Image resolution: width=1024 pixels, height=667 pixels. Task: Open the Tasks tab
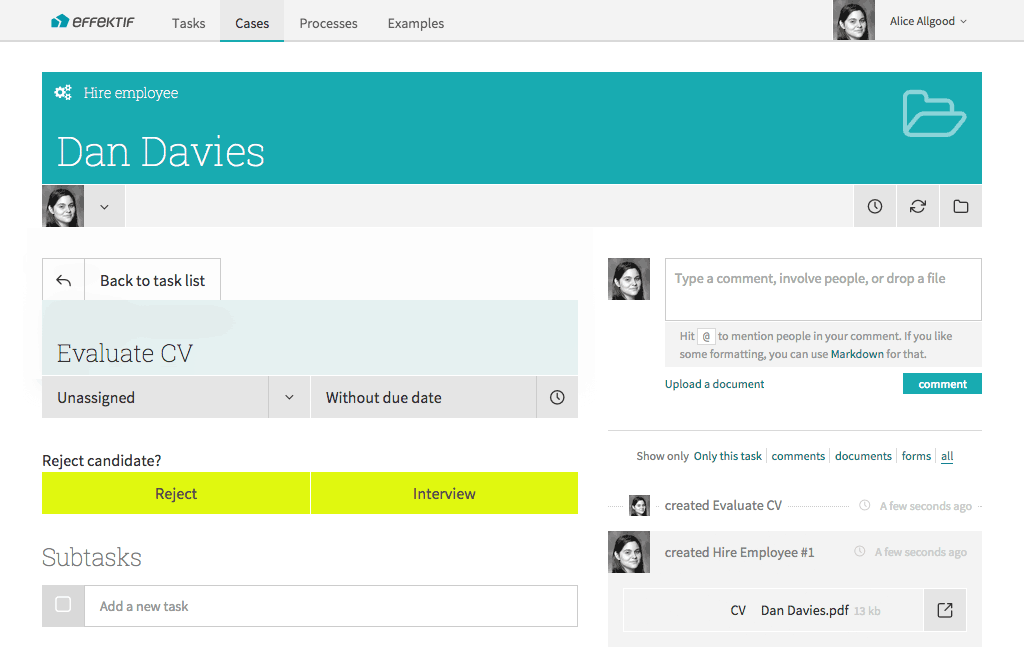[188, 23]
